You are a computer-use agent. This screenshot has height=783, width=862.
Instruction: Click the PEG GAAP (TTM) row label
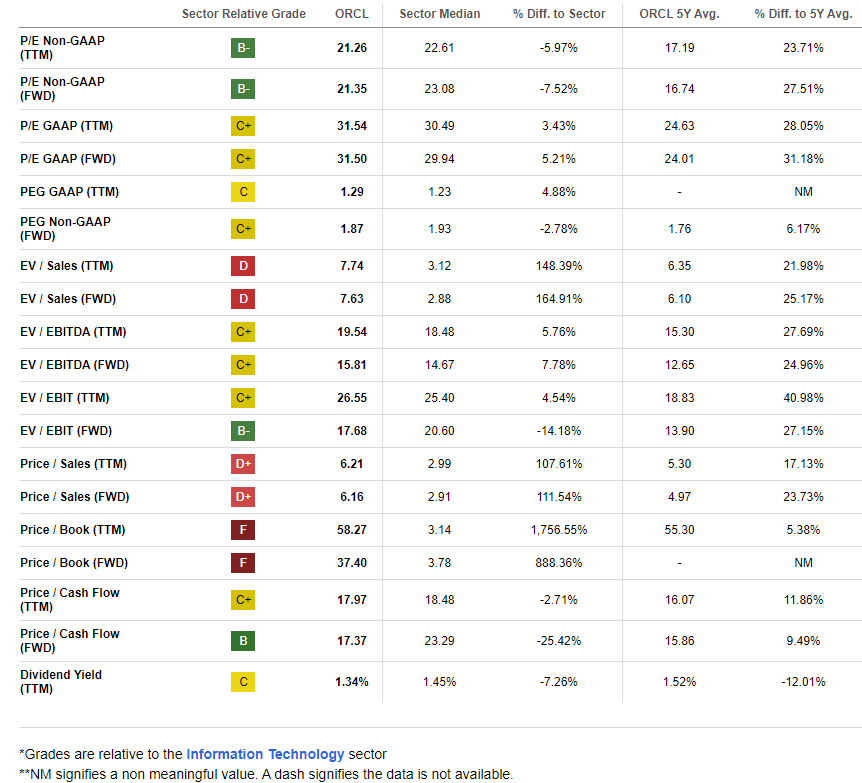(69, 192)
